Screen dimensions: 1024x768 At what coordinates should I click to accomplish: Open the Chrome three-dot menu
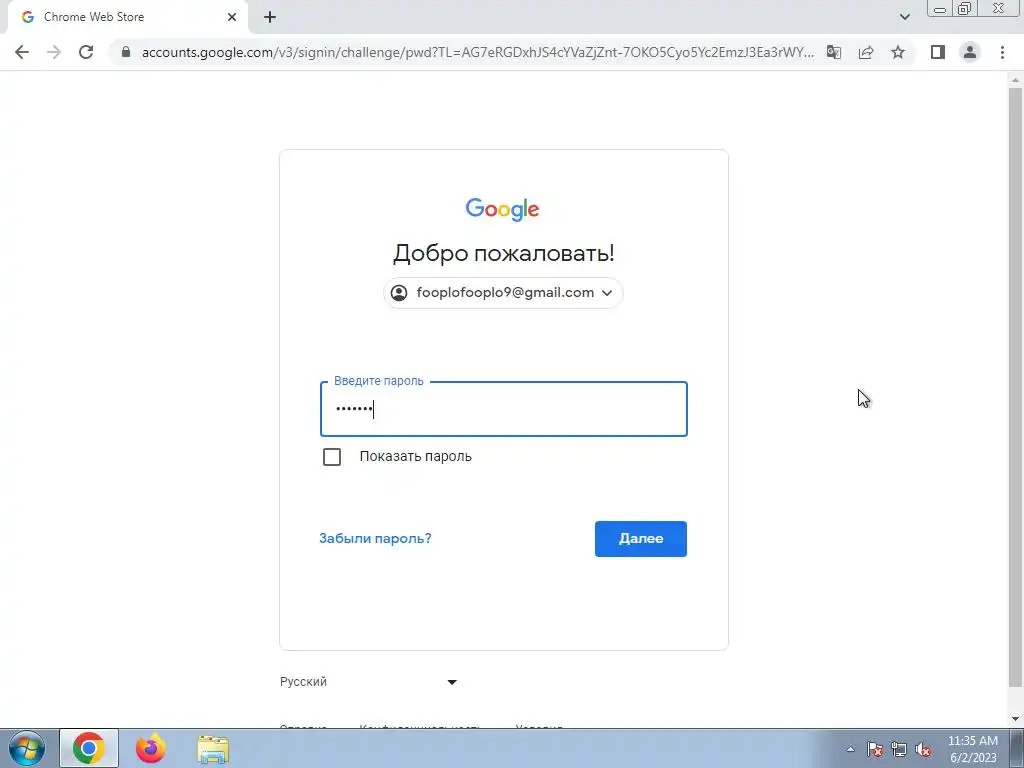click(x=1002, y=52)
